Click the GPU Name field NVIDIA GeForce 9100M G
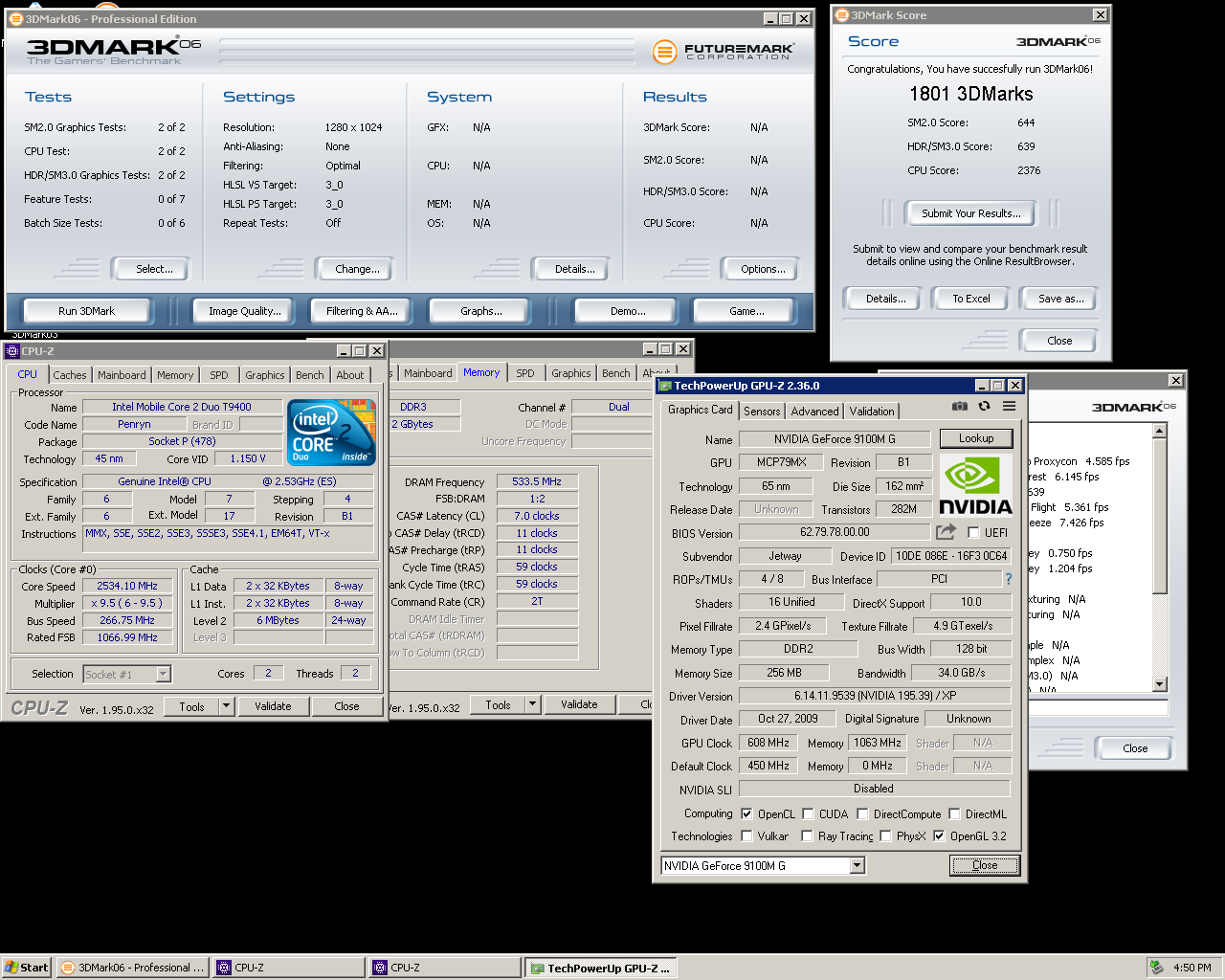 point(835,439)
